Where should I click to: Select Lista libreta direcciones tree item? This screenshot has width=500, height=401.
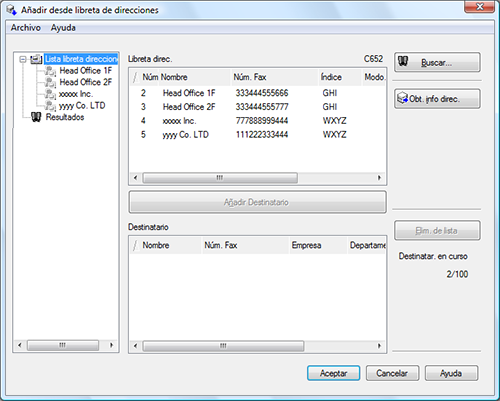pos(81,59)
